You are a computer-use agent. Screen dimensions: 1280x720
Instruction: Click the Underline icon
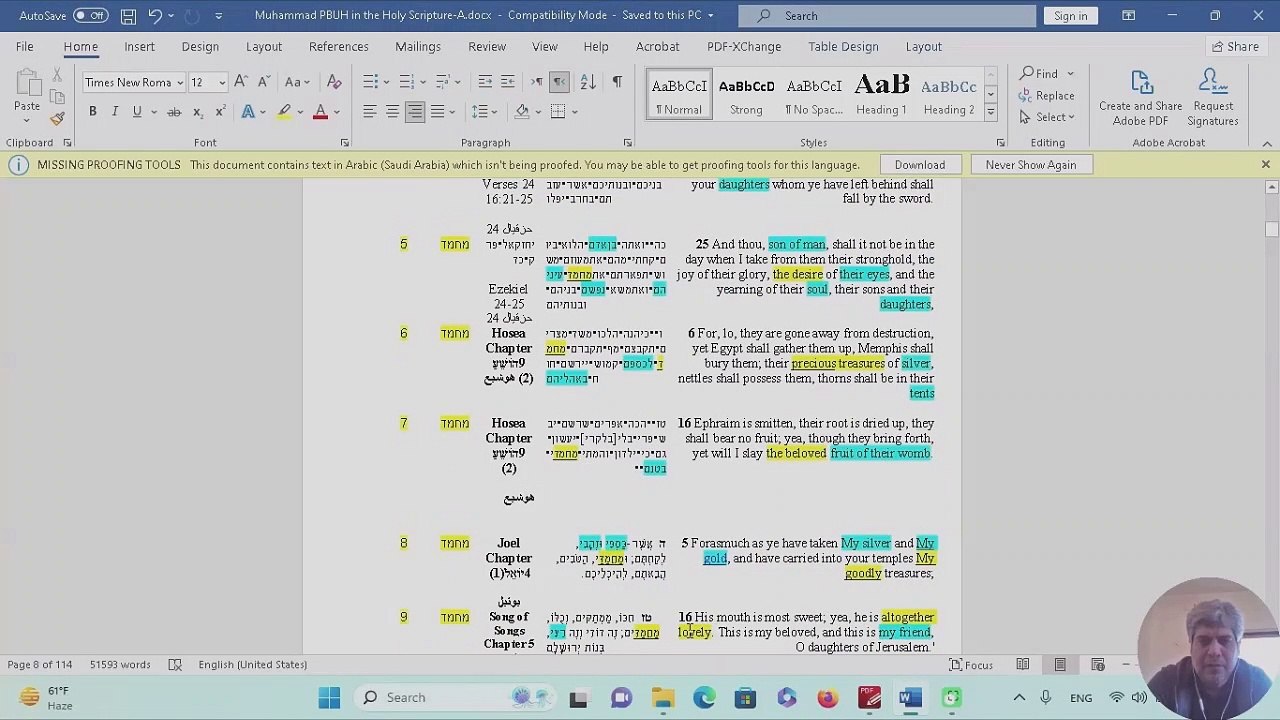pos(137,112)
